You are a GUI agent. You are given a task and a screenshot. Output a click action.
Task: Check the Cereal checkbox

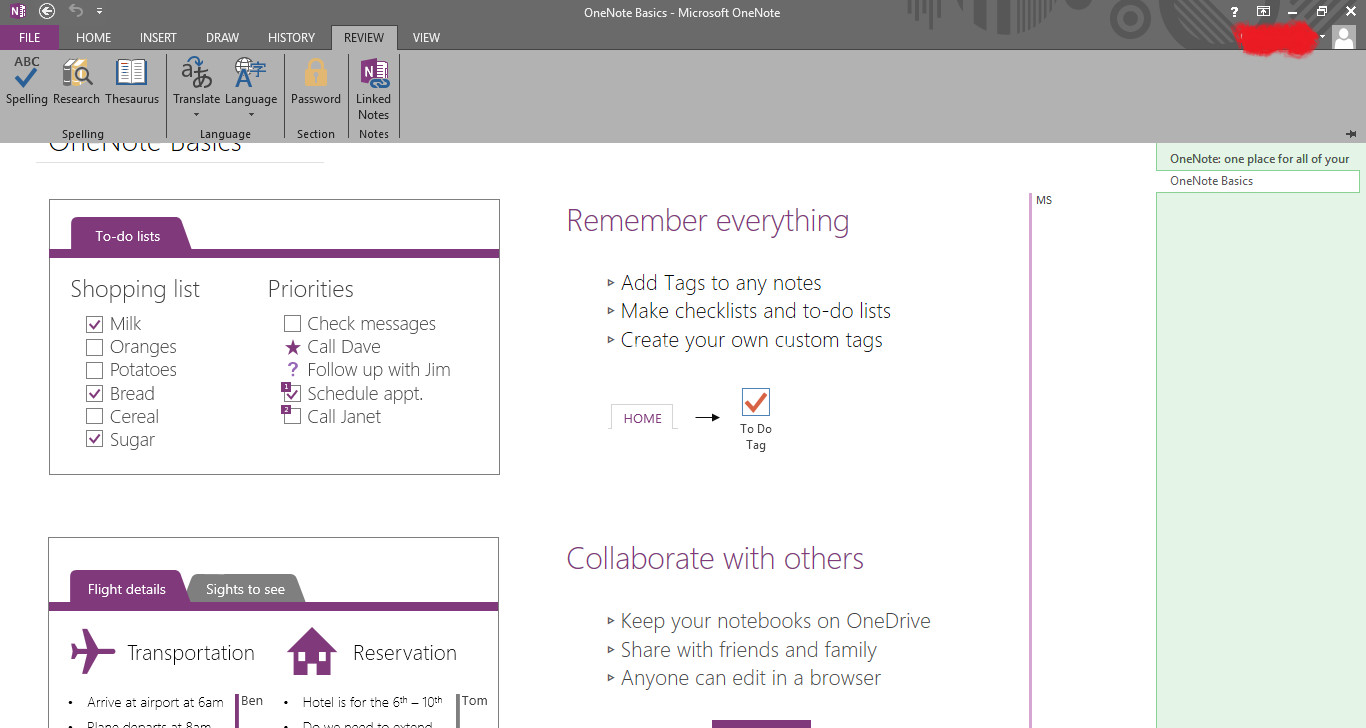coord(95,417)
